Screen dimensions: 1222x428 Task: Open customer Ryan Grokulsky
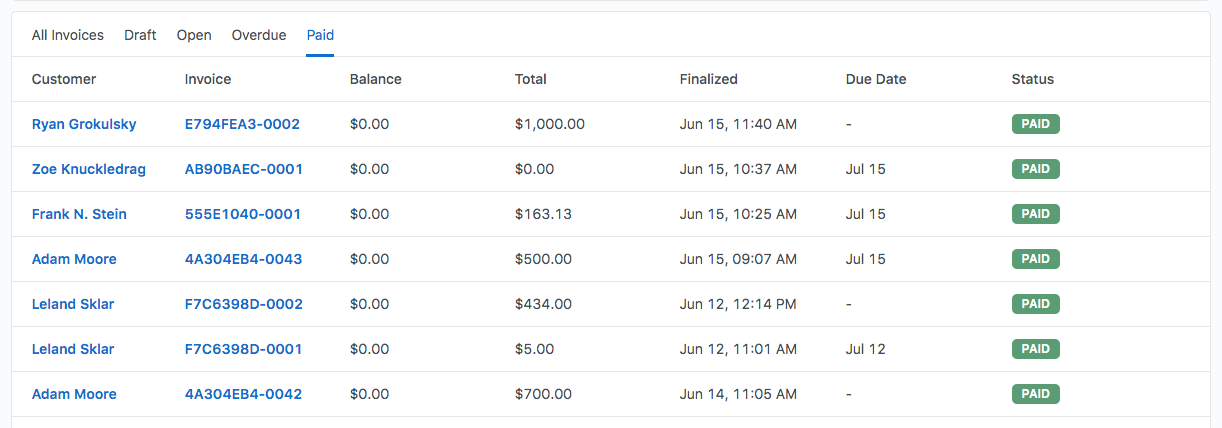84,124
